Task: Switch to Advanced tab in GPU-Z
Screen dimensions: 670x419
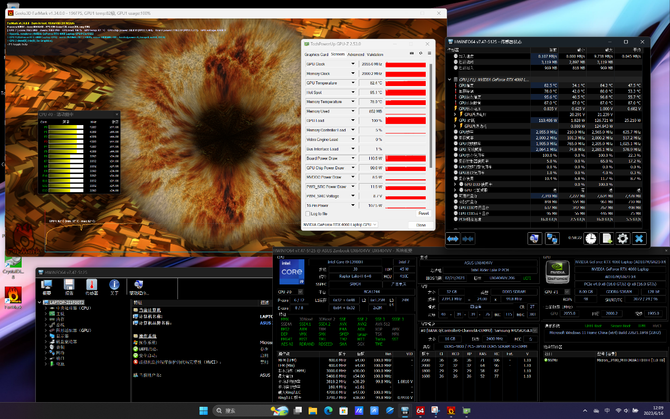Action: 356,55
